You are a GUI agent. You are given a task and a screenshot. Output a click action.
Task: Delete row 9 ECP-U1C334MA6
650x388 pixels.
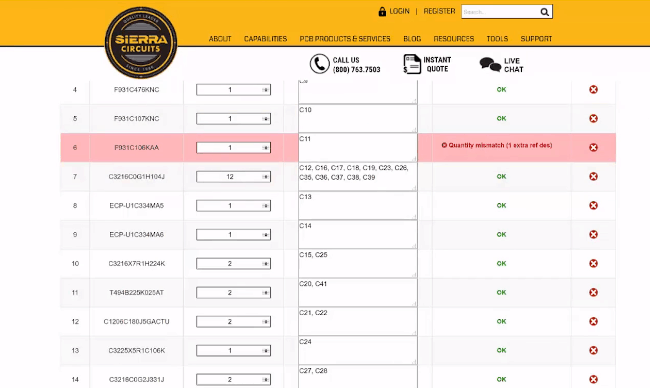[x=593, y=235]
